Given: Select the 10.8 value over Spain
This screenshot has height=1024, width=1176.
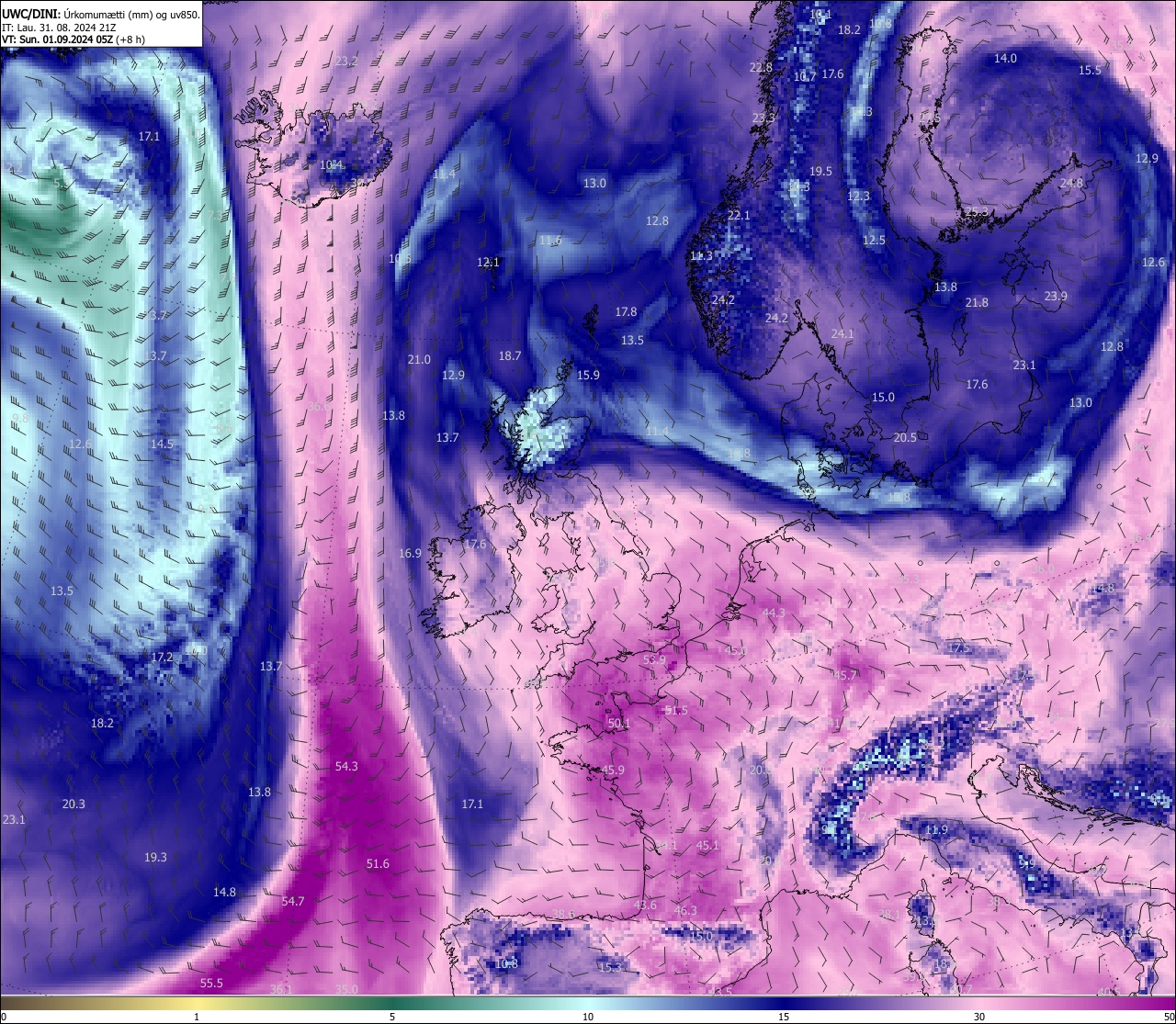Looking at the screenshot, I should 506,963.
